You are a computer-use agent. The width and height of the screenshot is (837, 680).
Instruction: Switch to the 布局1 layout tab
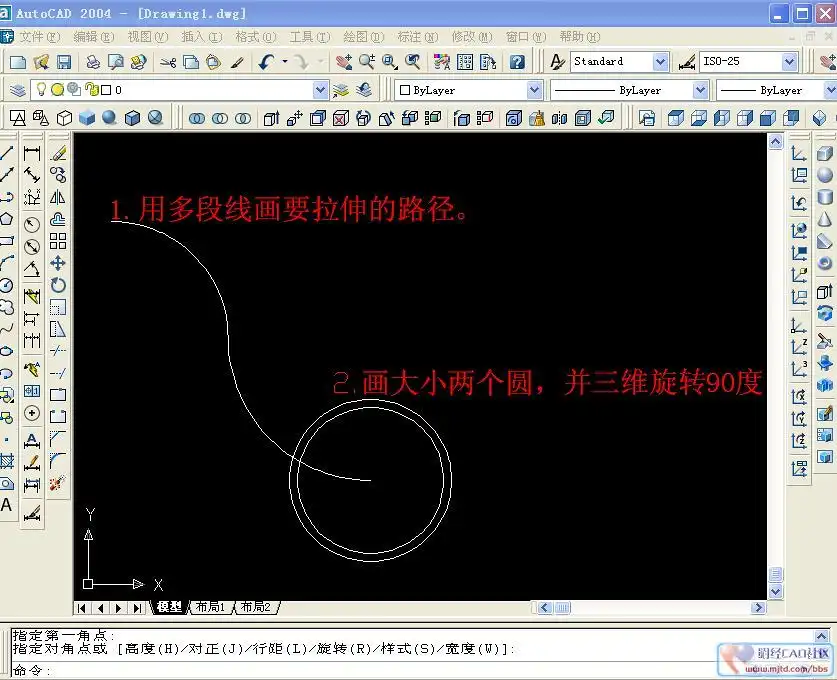pyautogui.click(x=210, y=607)
